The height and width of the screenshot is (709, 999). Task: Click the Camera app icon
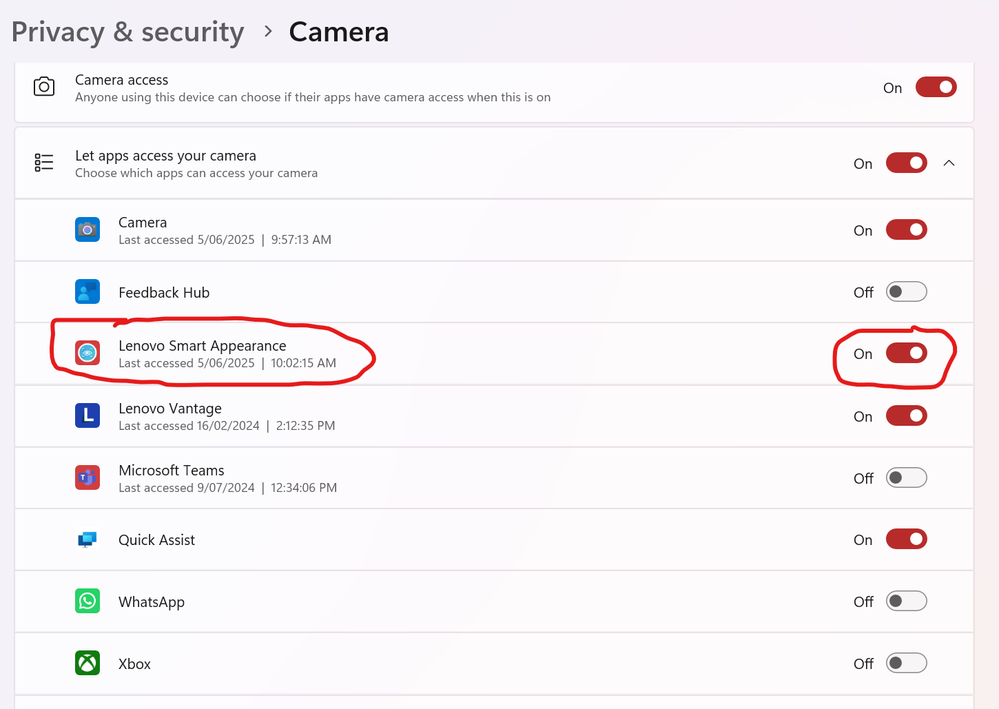87,229
